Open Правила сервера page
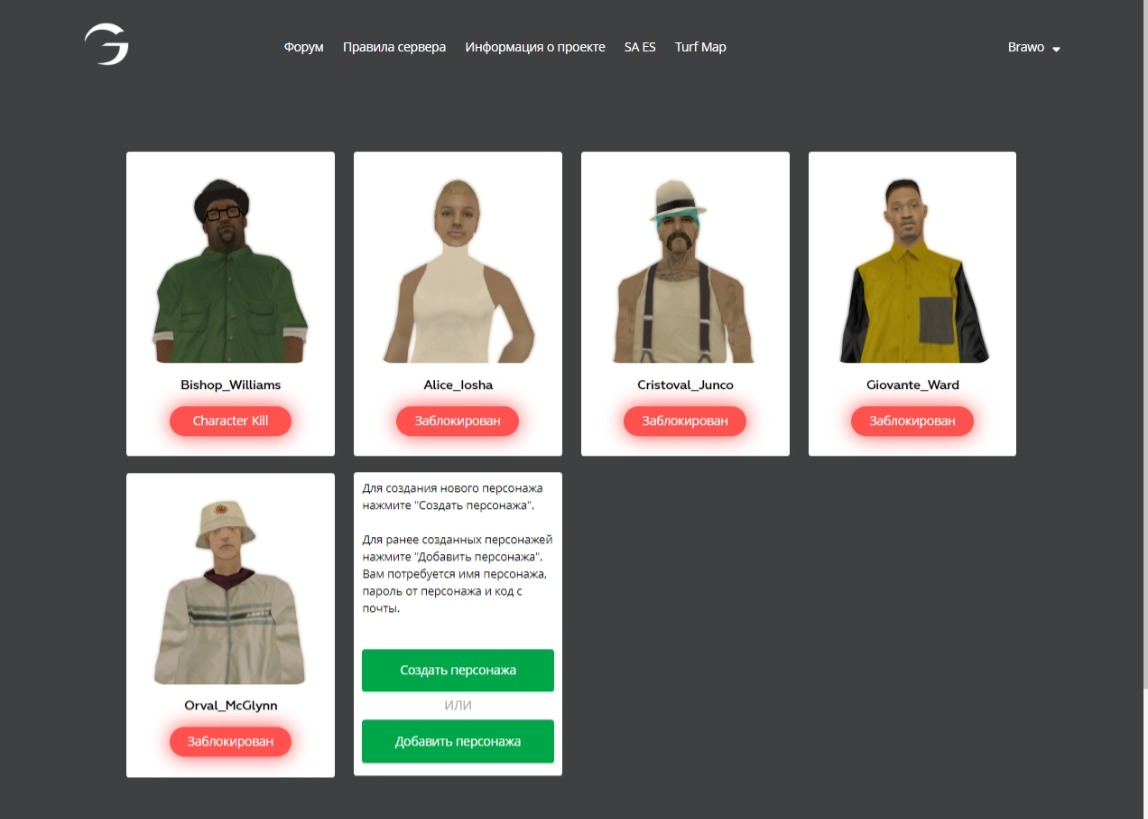 [x=394, y=47]
